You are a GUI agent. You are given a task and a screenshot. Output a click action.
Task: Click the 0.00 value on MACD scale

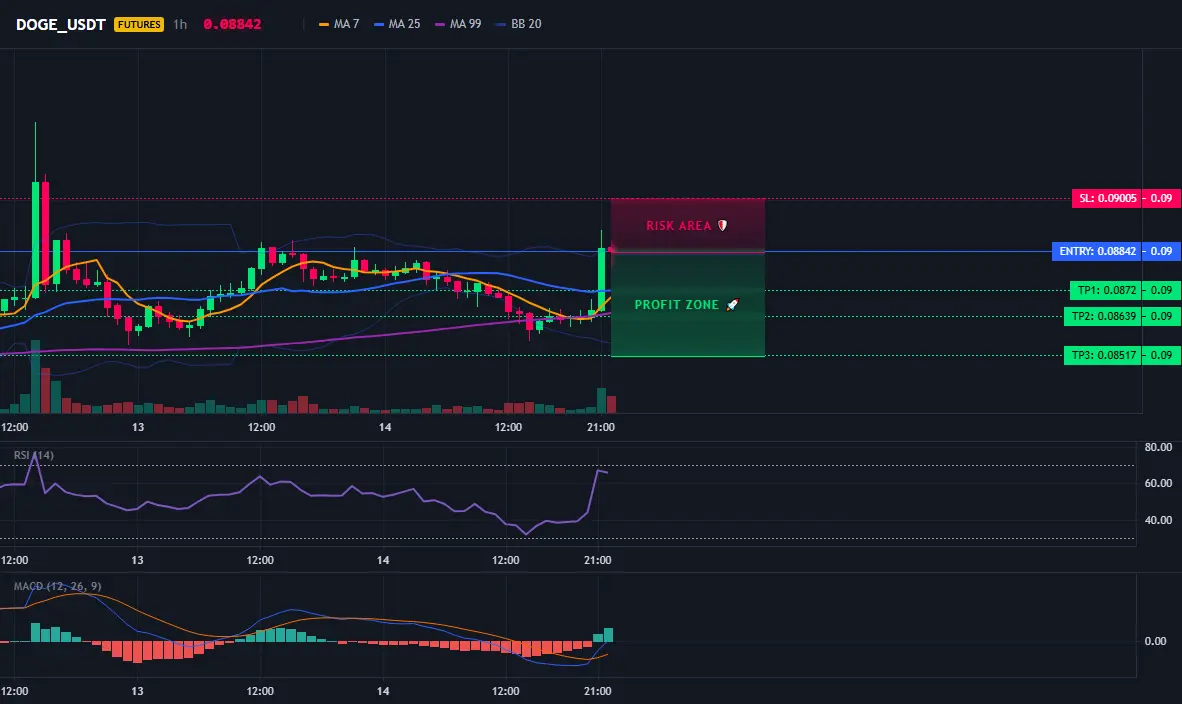coord(1155,641)
